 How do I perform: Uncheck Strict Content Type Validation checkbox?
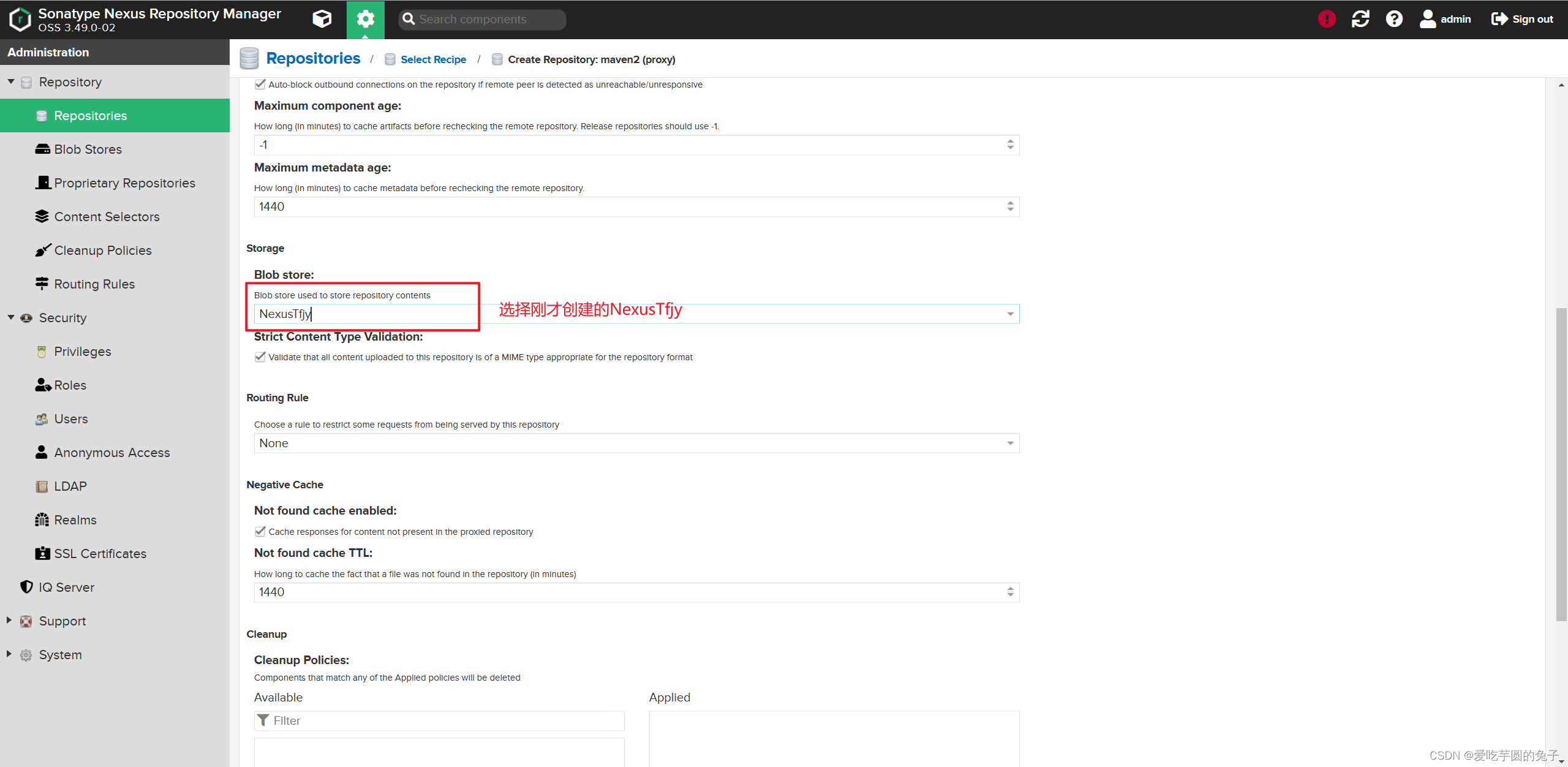tap(260, 357)
